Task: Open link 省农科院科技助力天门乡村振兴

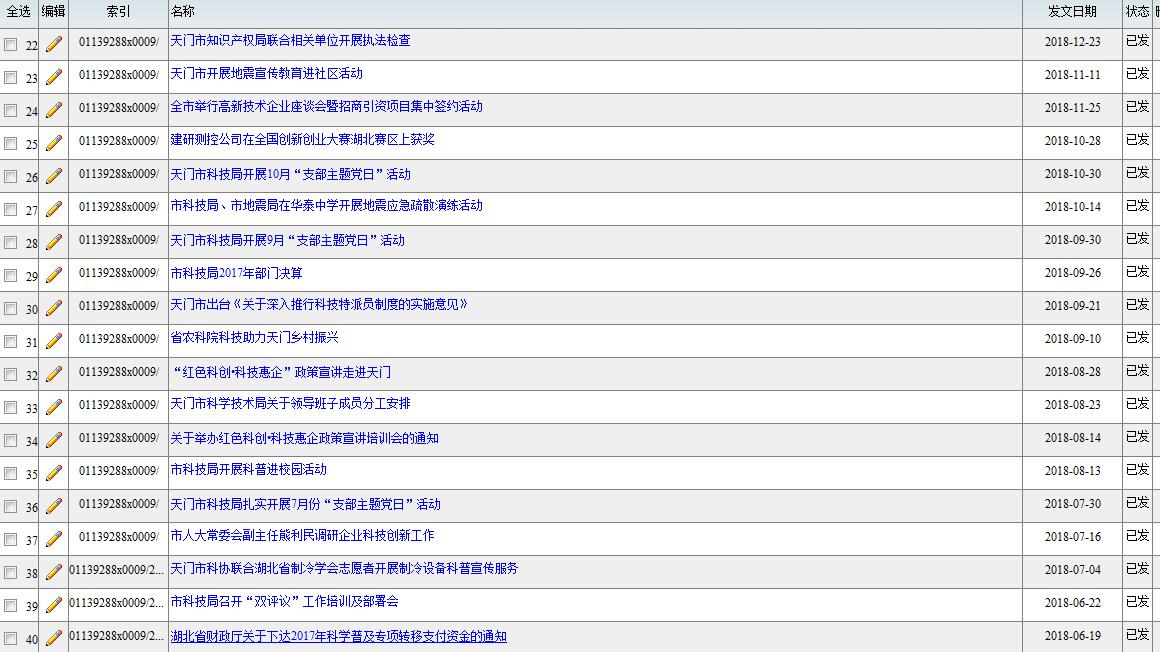Action: tap(254, 338)
